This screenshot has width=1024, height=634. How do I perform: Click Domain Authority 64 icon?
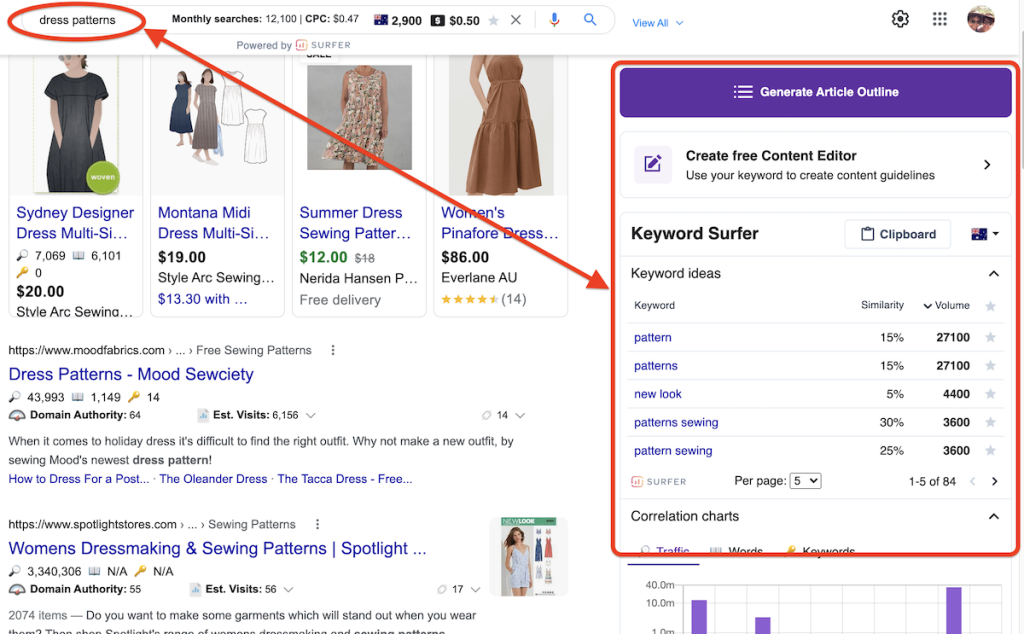18,415
